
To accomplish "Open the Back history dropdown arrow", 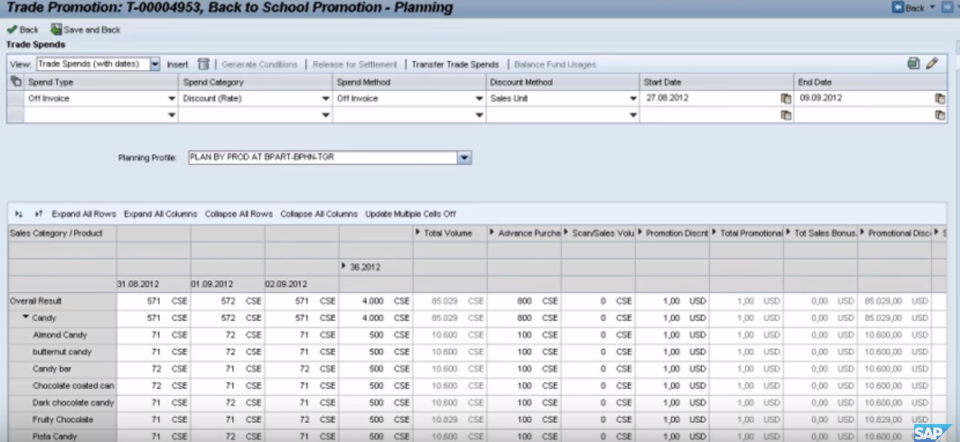I will pyautogui.click(x=932, y=7).
